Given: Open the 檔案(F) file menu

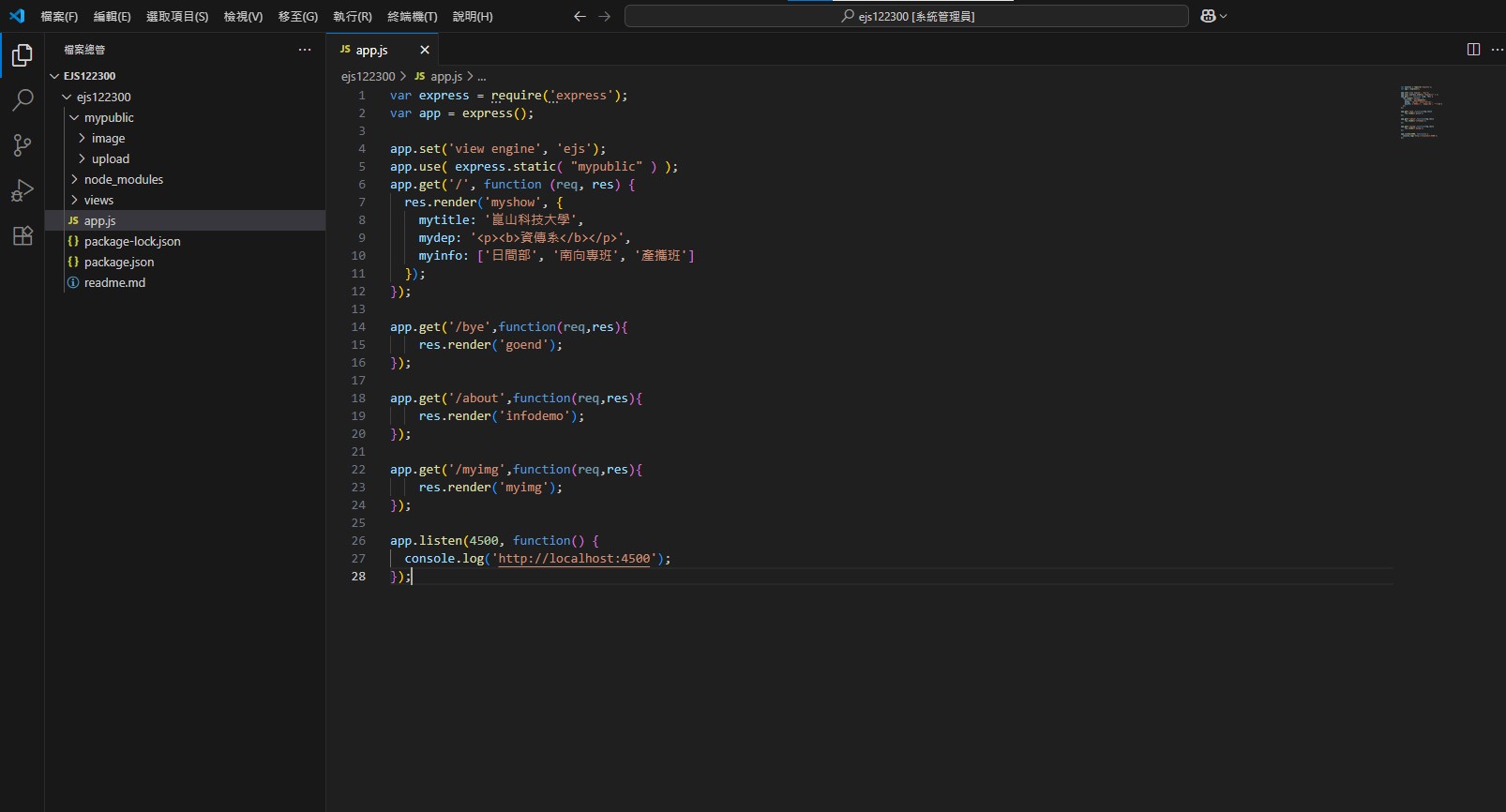Looking at the screenshot, I should (x=59, y=16).
